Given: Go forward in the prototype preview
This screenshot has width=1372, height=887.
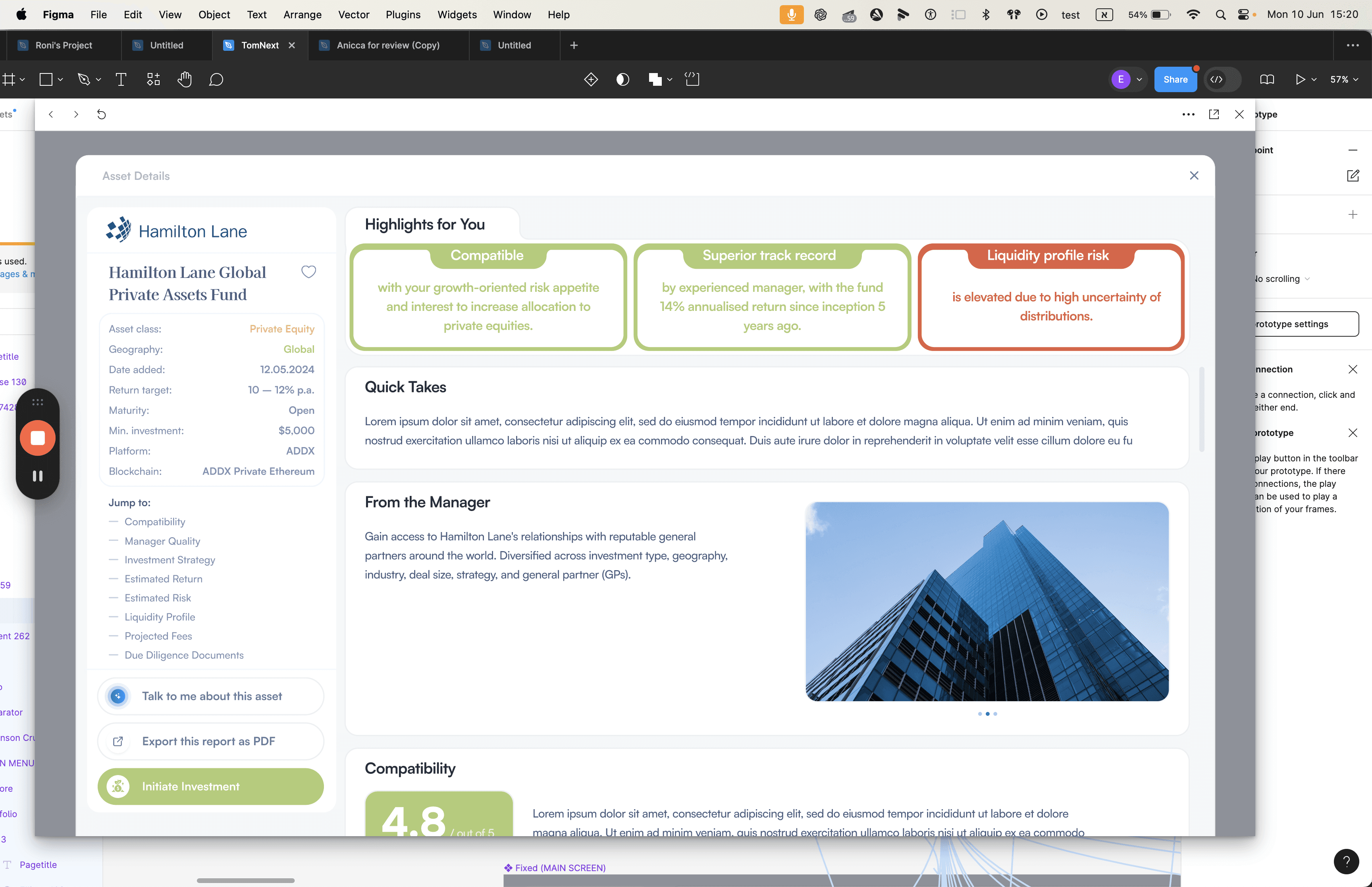Looking at the screenshot, I should click(x=76, y=115).
